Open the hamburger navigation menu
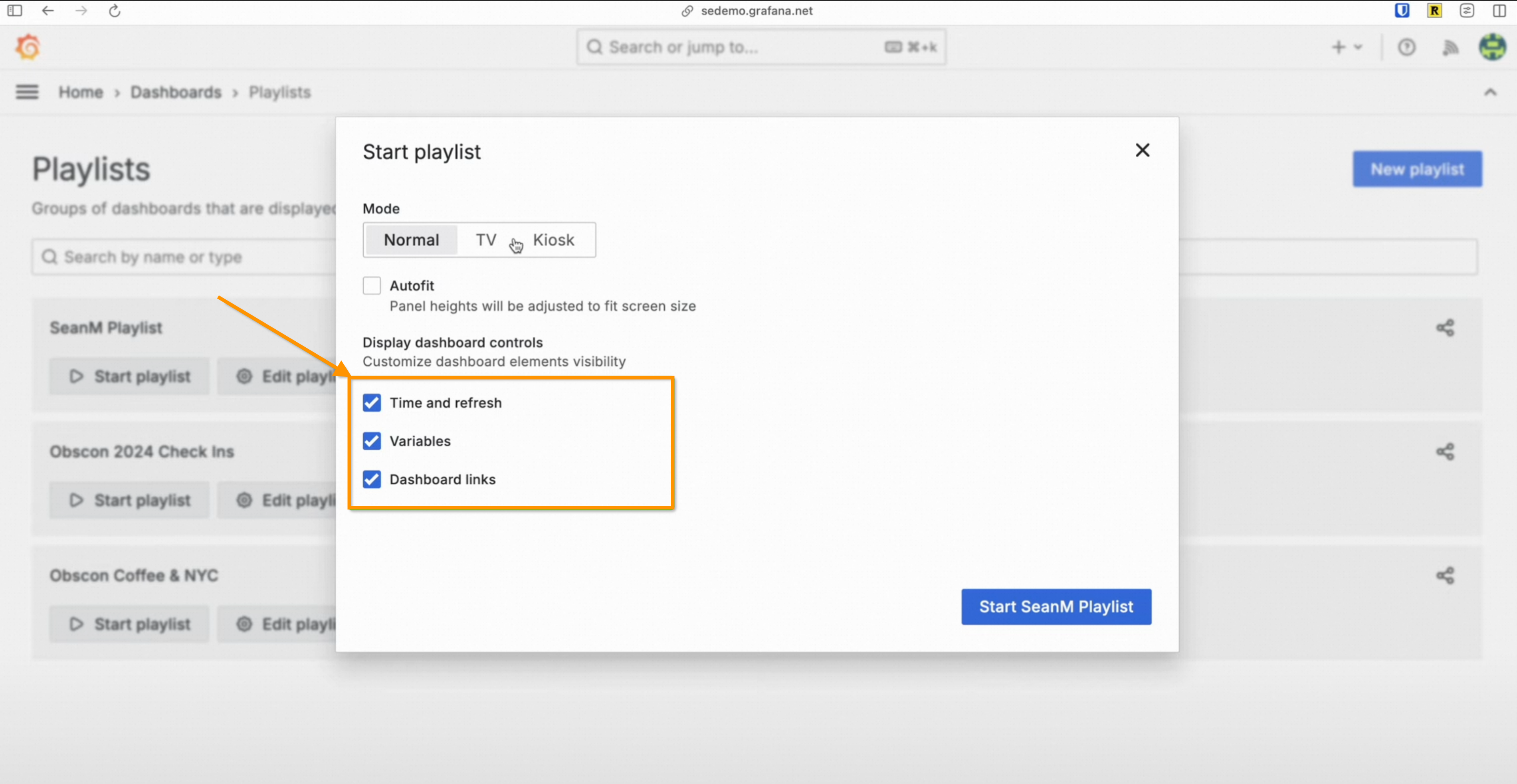The image size is (1517, 784). pos(26,92)
